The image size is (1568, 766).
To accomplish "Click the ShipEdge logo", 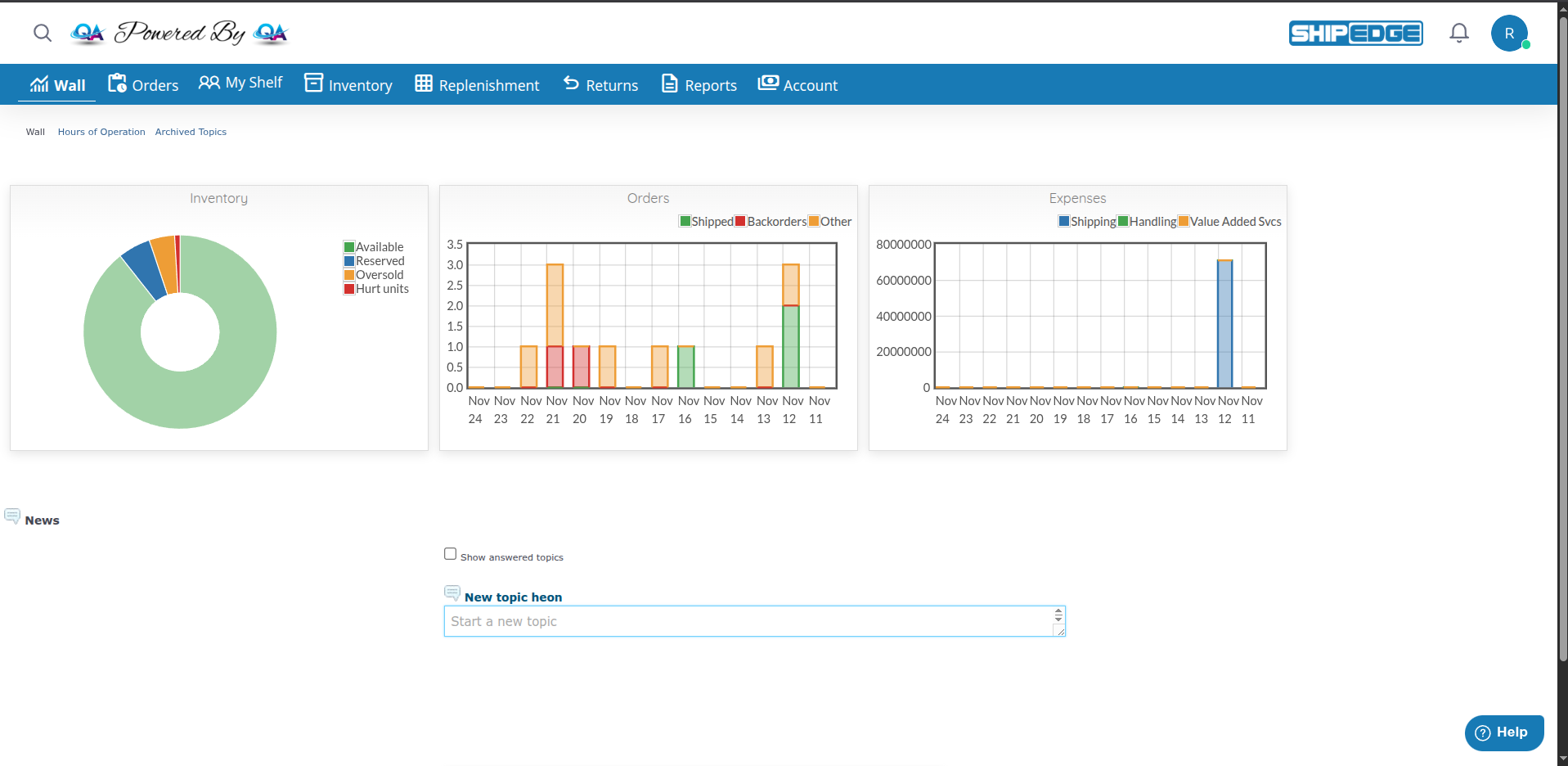I will pyautogui.click(x=1355, y=33).
